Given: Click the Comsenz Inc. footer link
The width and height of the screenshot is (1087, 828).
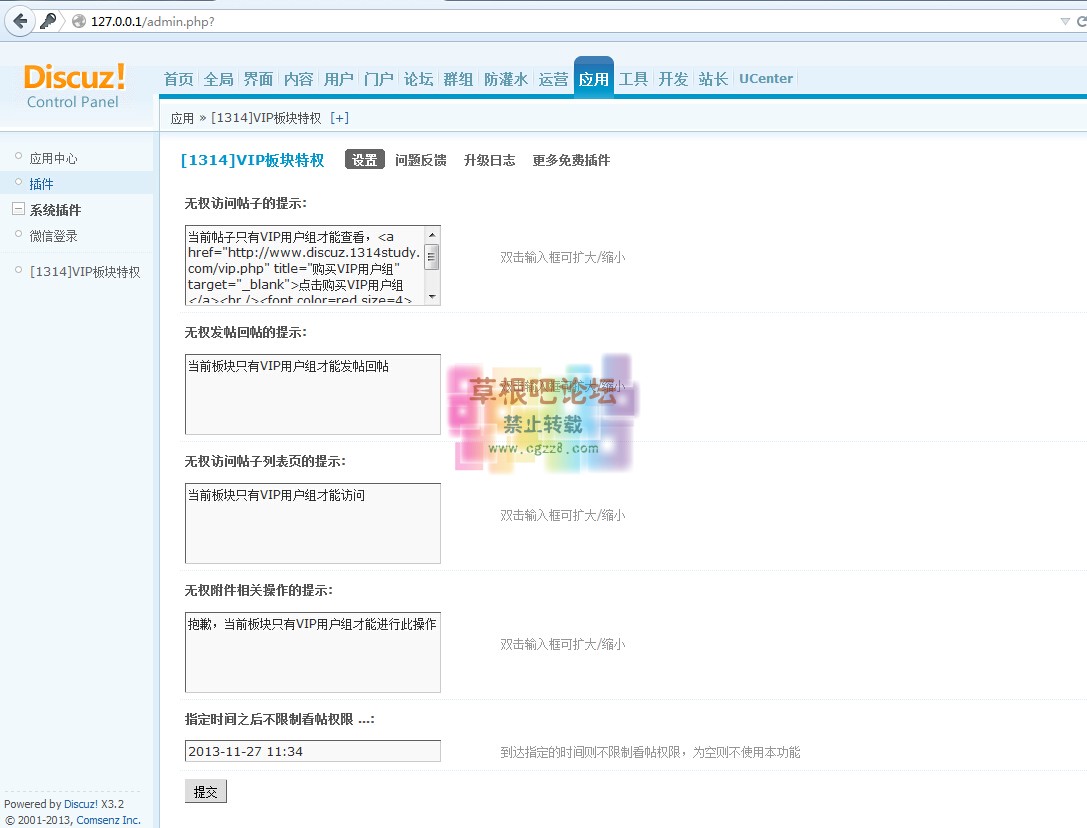Looking at the screenshot, I should pos(108,820).
